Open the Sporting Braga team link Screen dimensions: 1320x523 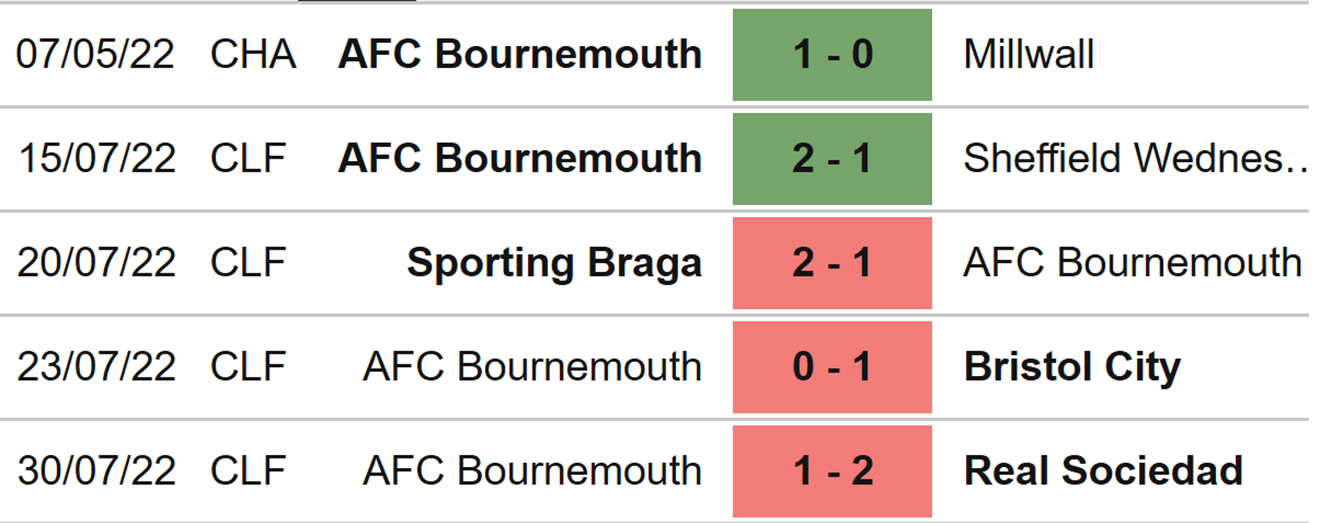554,263
